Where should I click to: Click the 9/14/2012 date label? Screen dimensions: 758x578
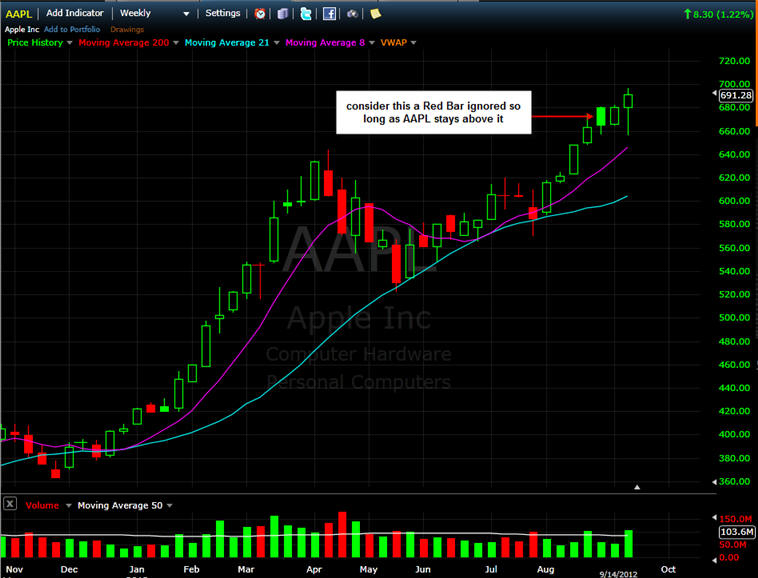pos(618,574)
